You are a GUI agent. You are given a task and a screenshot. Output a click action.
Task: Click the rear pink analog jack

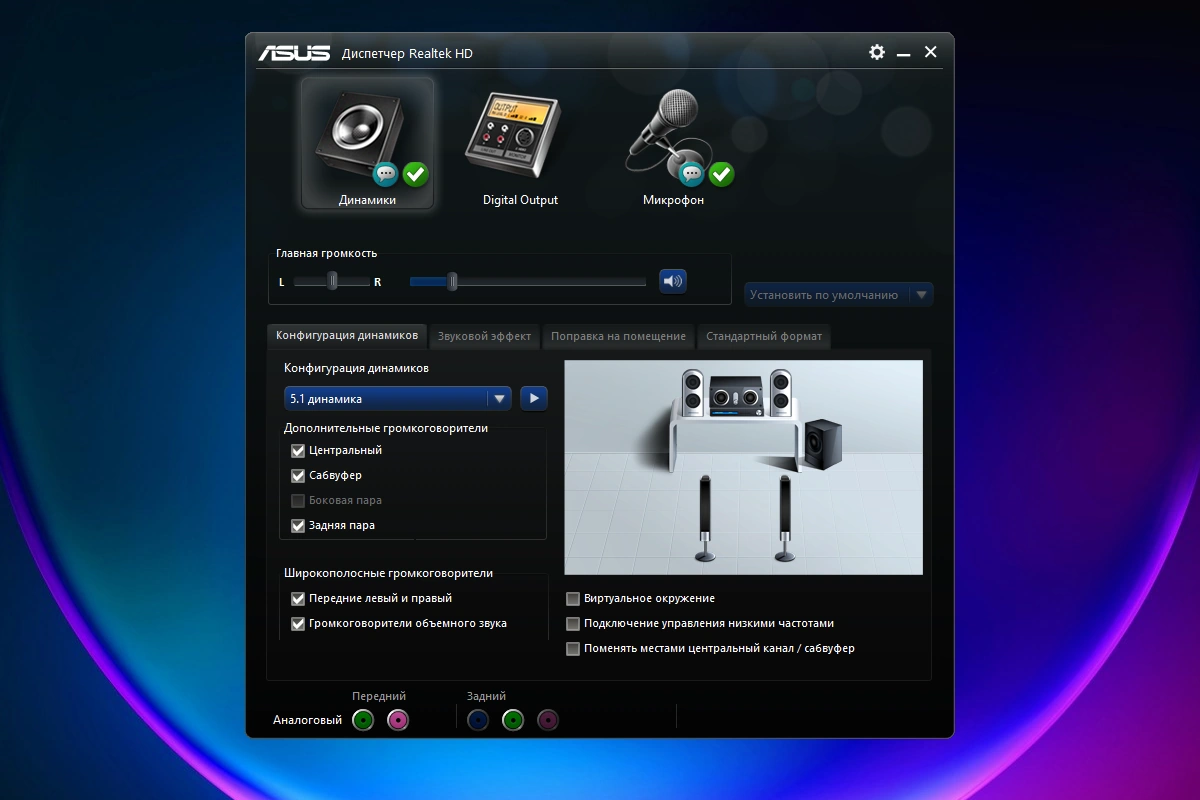(548, 720)
